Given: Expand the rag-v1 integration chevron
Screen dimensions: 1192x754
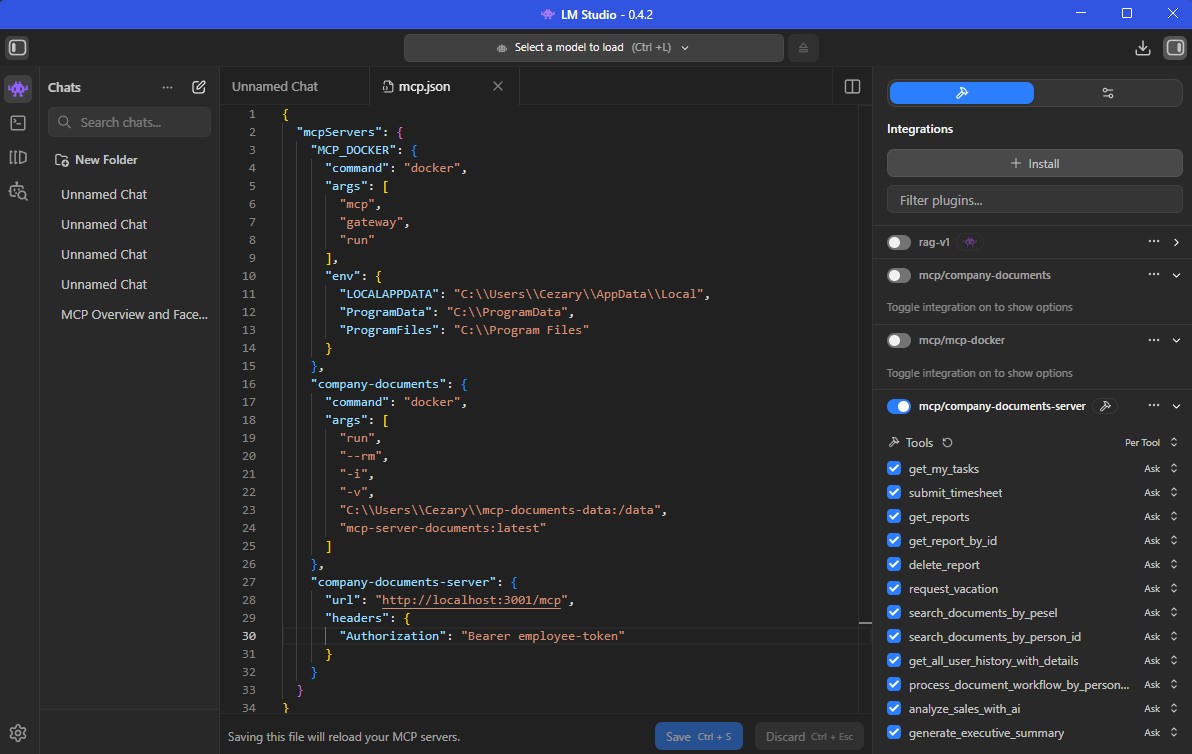Looking at the screenshot, I should coord(1176,242).
